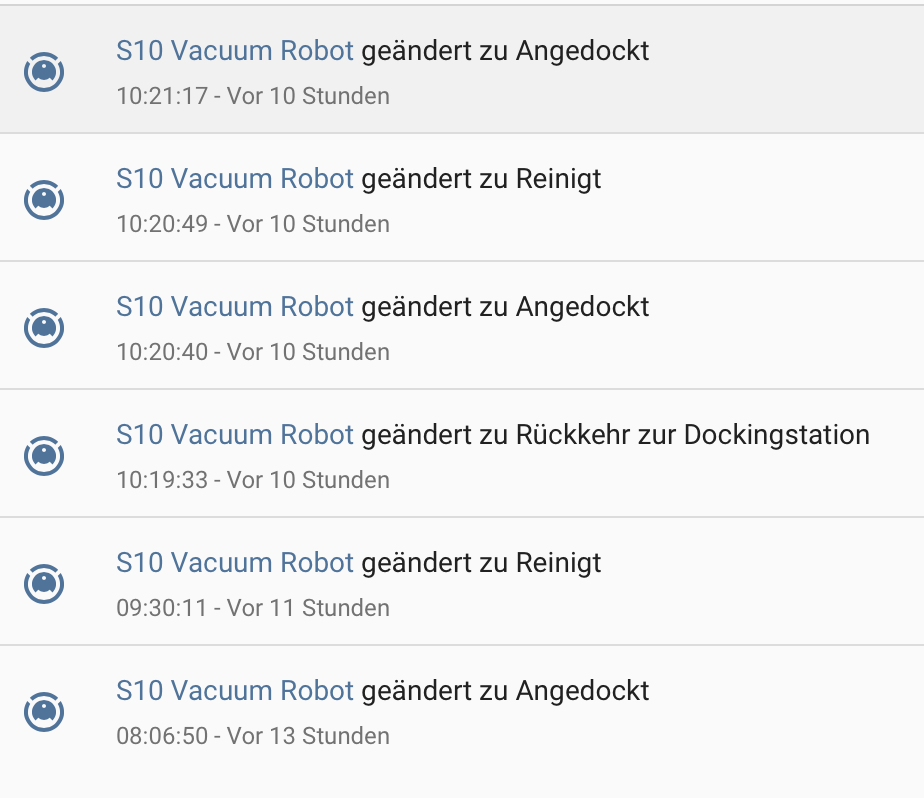The width and height of the screenshot is (924, 798).
Task: Select the 08:06:50 - Vor 13 Stunden timestamp
Action: 252,737
